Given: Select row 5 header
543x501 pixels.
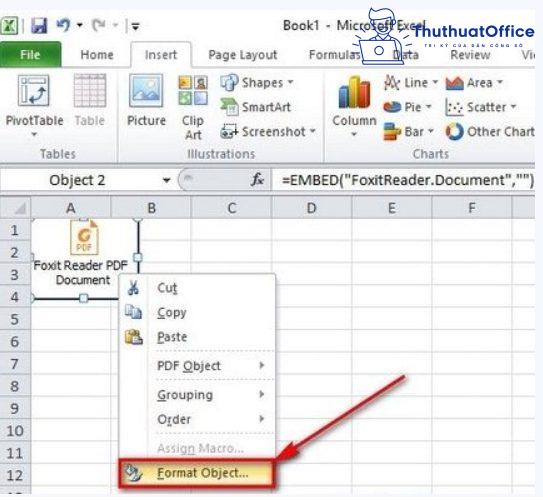Looking at the screenshot, I should pyautogui.click(x=15, y=319).
